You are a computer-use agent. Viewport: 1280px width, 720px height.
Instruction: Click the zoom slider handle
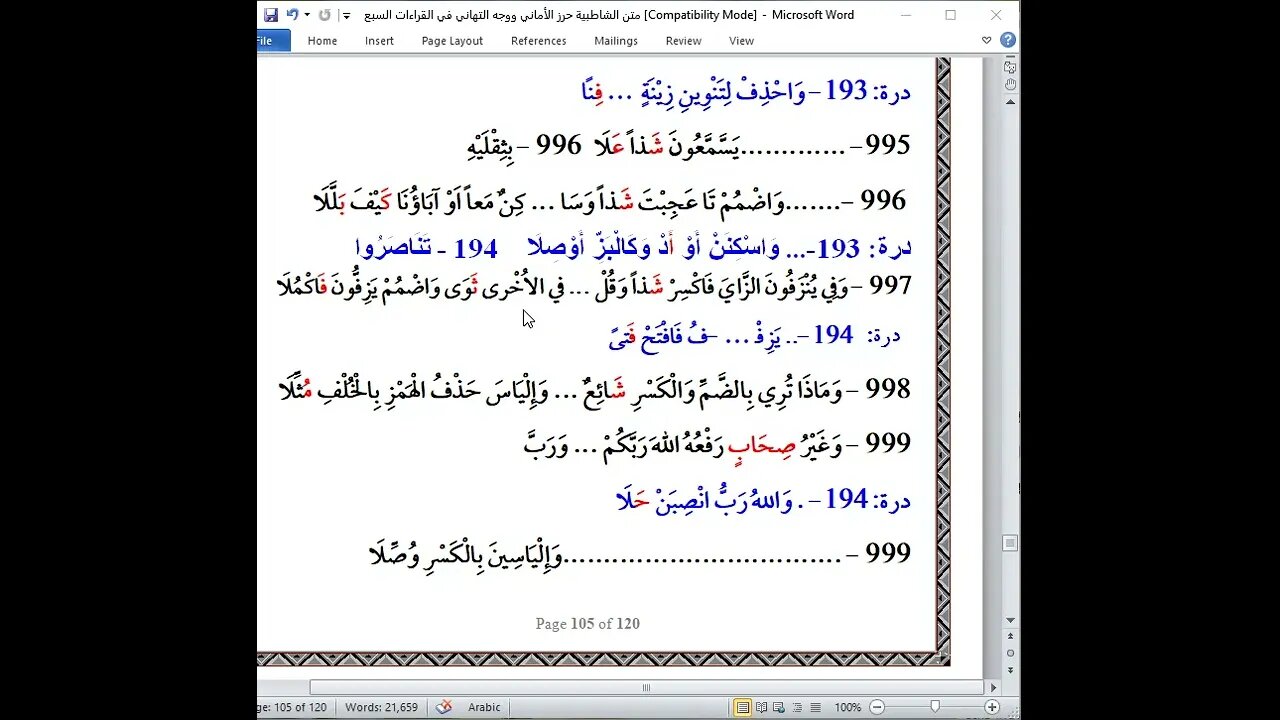[935, 707]
